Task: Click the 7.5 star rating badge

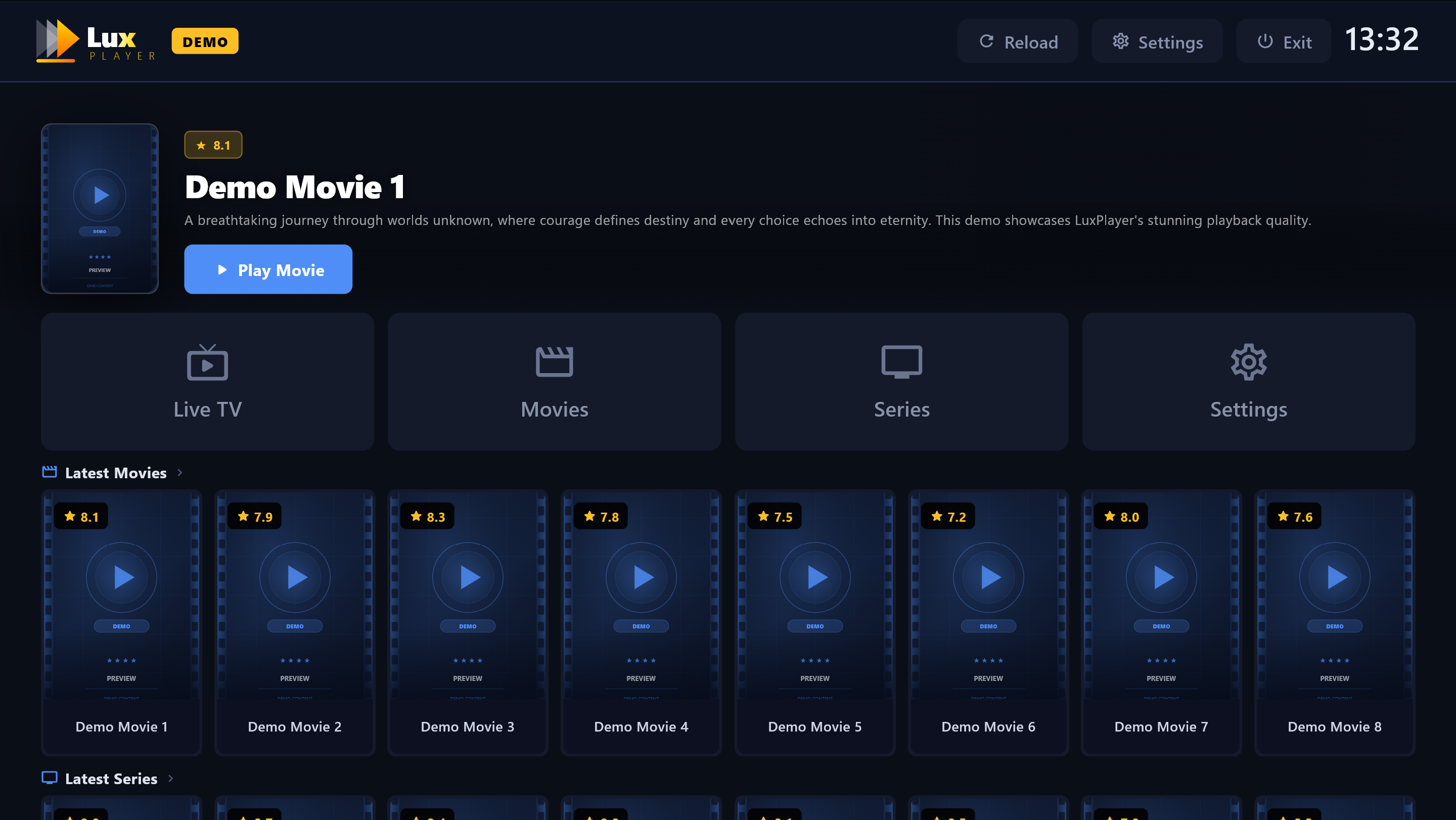Action: [x=775, y=517]
